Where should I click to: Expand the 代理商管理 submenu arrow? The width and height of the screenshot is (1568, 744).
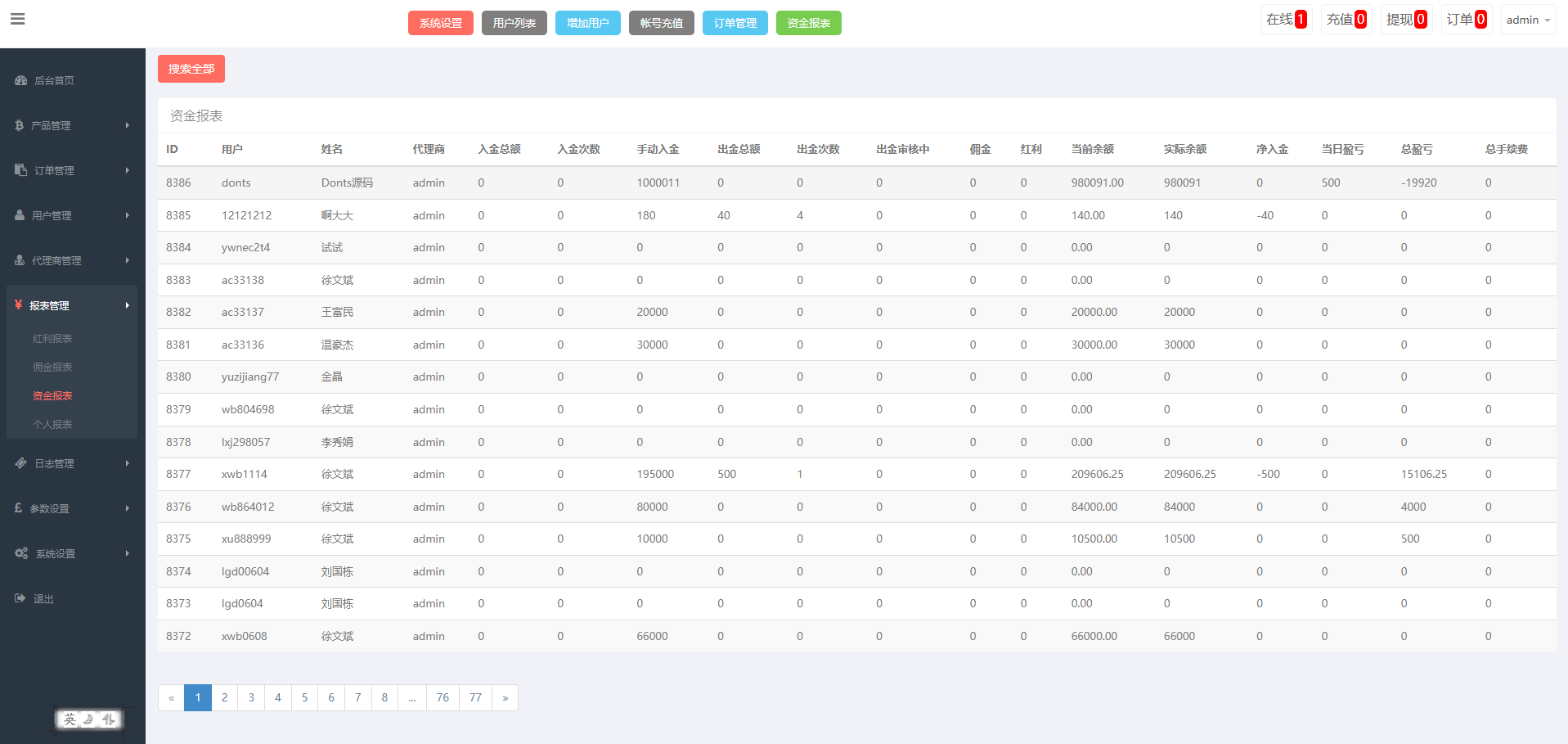click(127, 260)
